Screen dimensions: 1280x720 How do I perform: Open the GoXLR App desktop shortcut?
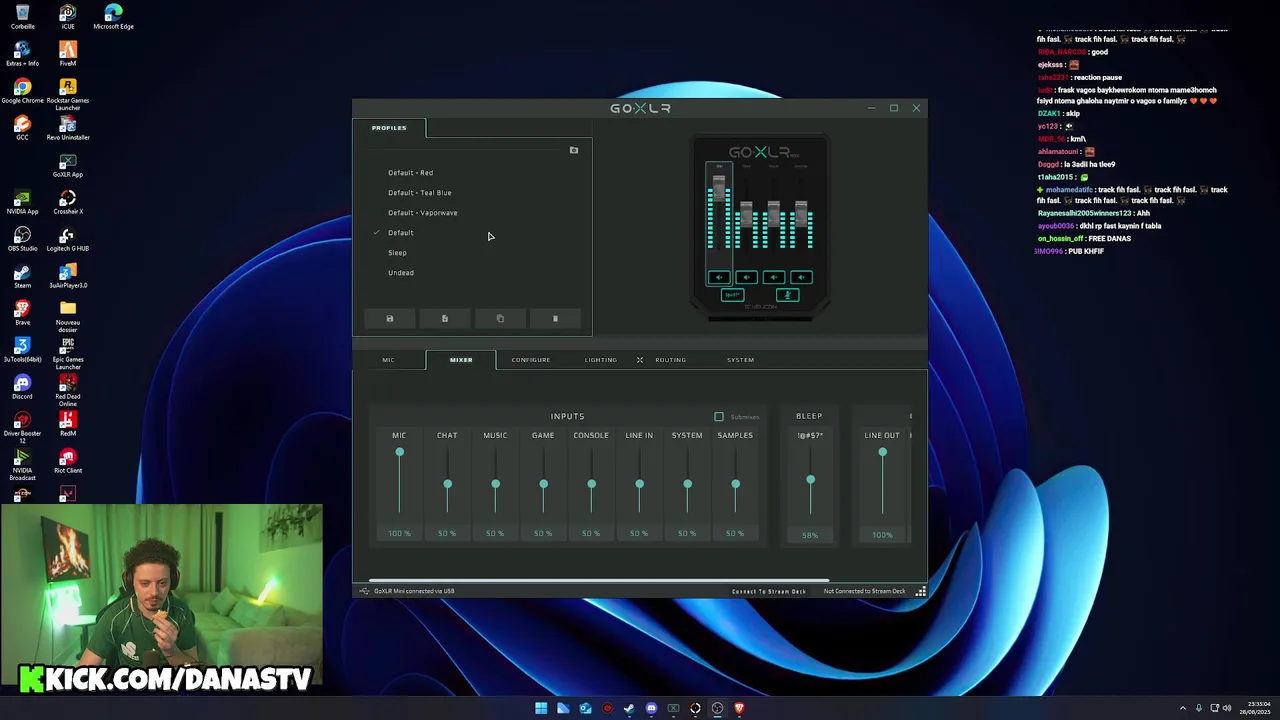[68, 164]
